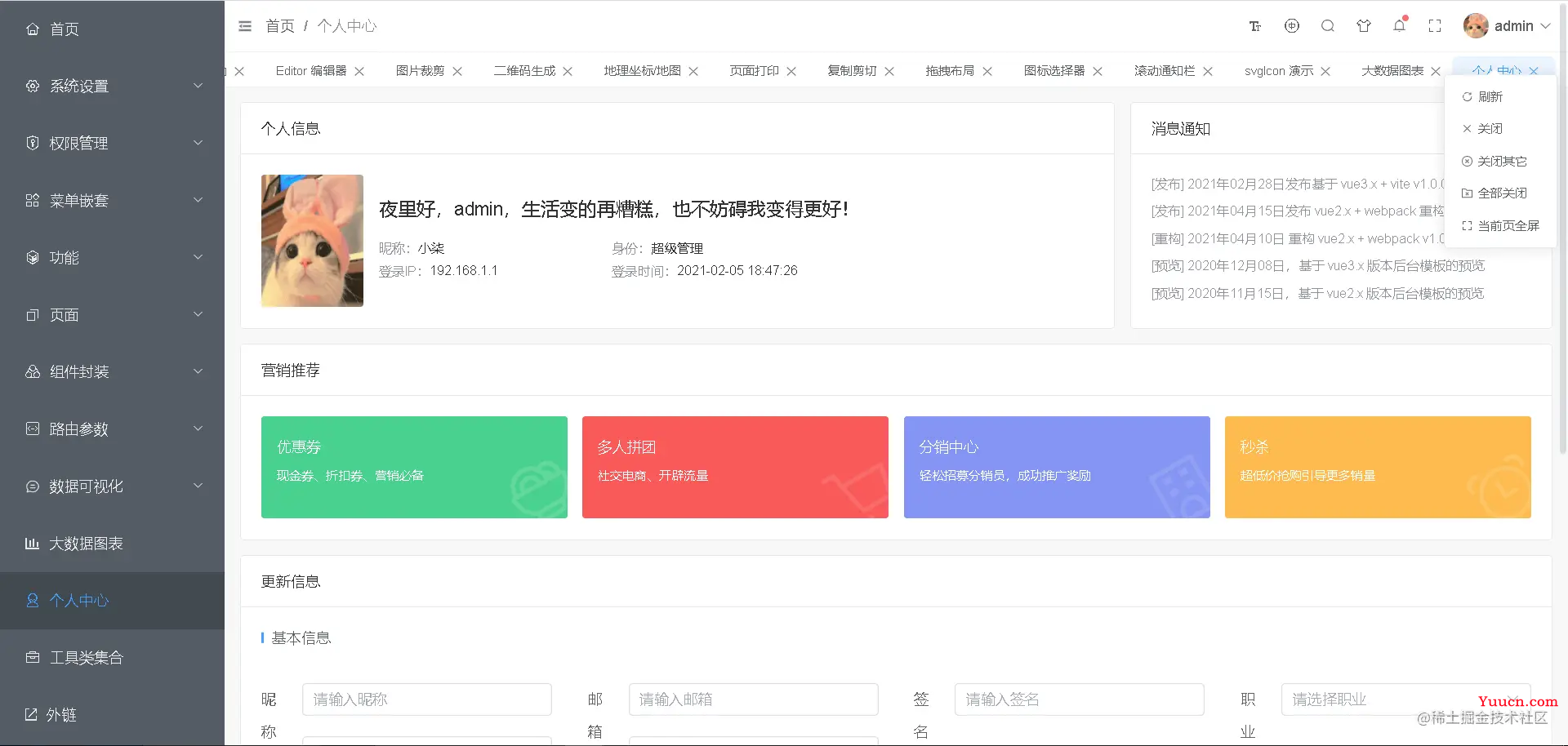Expand the 页面 menu chevron

198,314
